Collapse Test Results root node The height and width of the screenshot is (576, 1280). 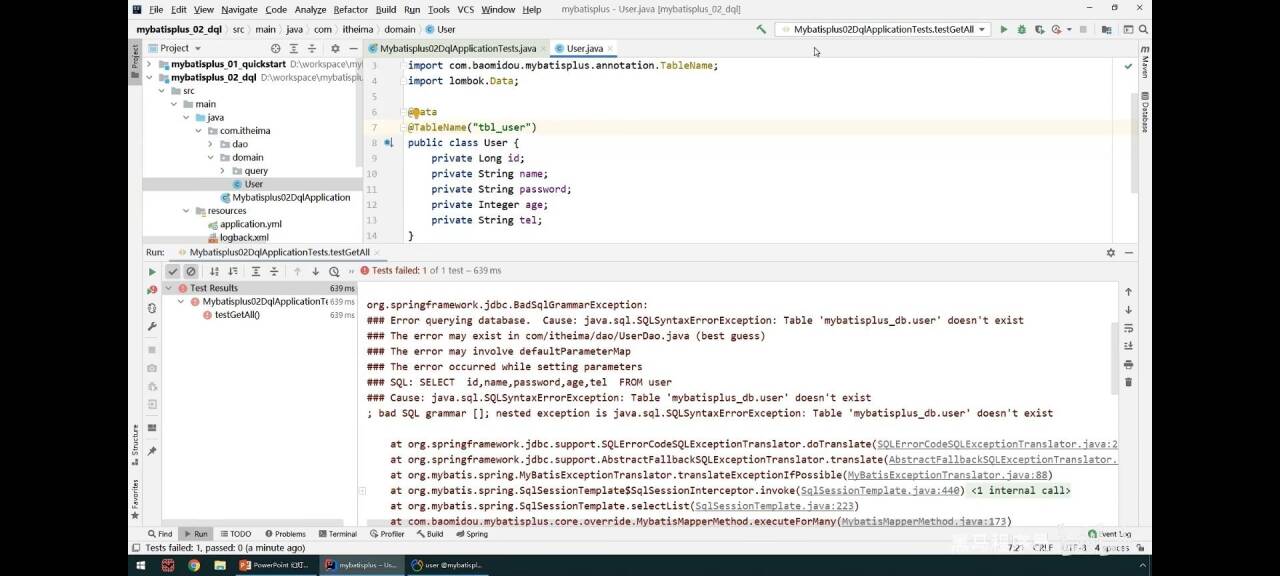coord(169,288)
